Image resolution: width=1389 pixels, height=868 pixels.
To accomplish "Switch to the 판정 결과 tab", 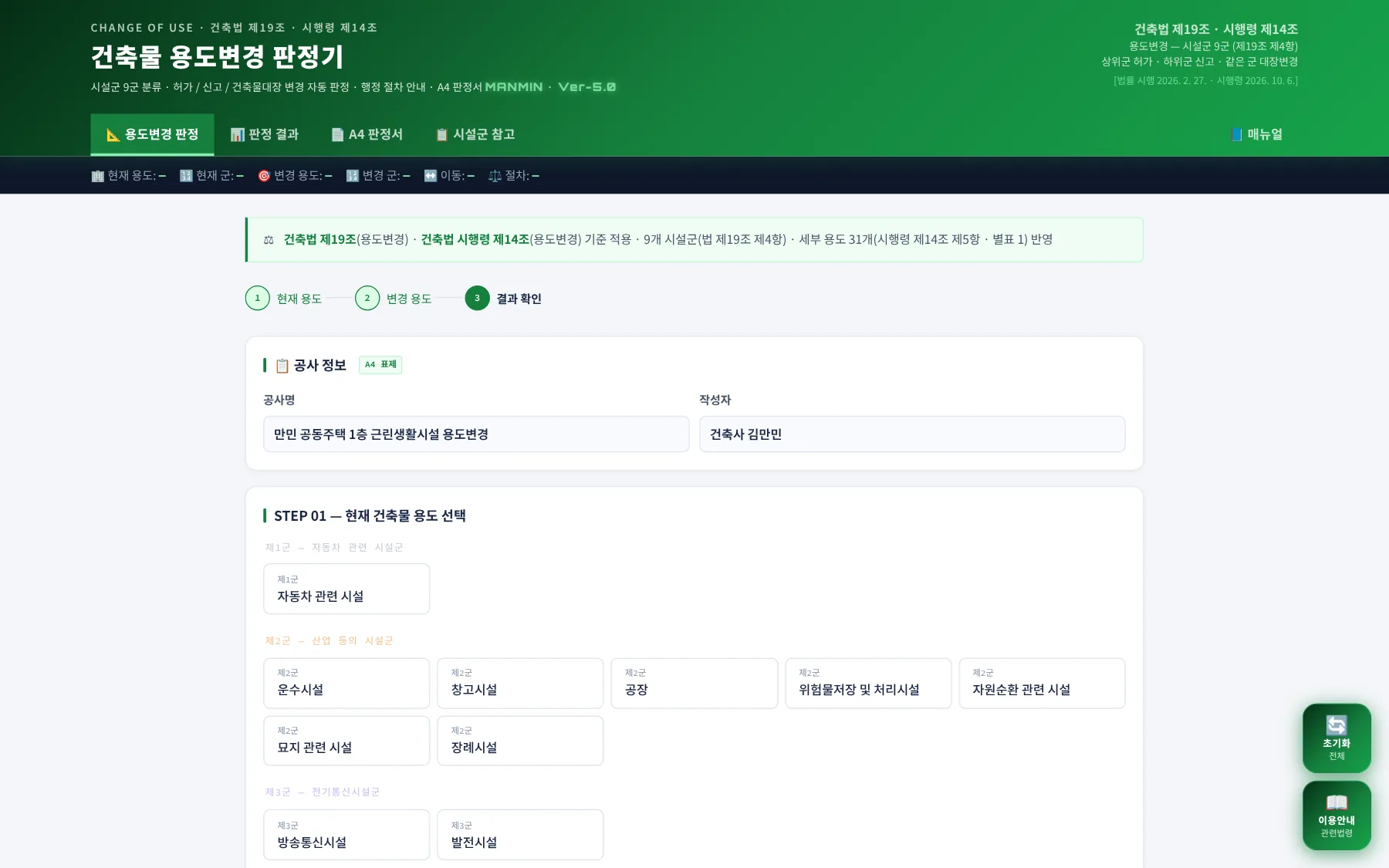I will click(x=264, y=134).
